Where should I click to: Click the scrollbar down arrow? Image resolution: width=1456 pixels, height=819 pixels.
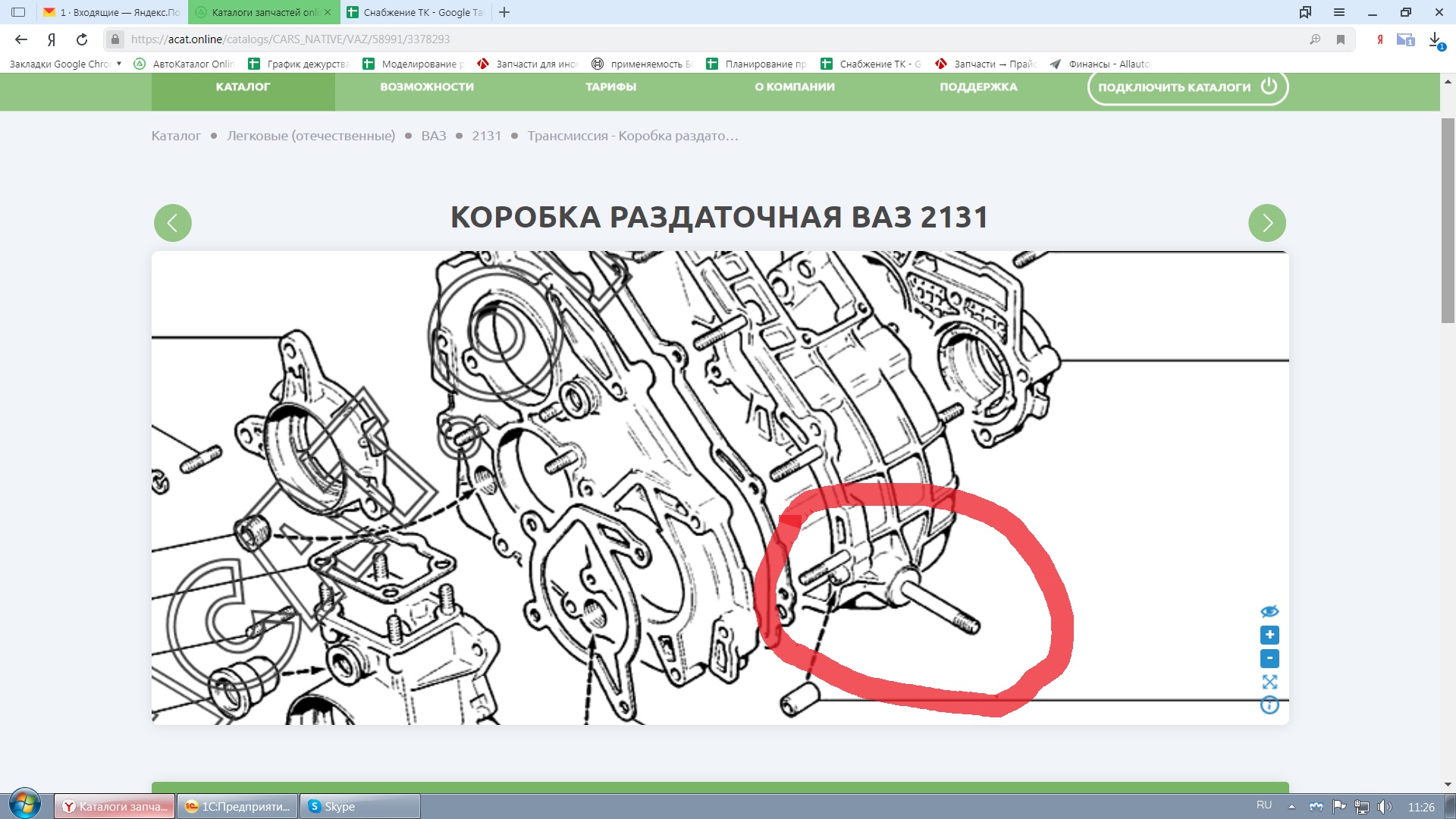point(1448,785)
